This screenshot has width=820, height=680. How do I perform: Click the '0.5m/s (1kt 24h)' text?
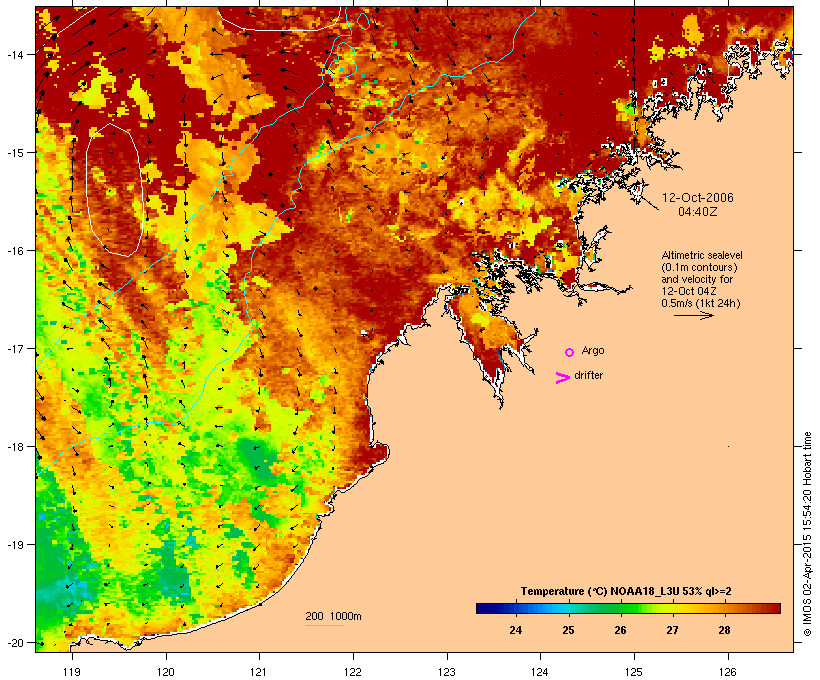(x=701, y=303)
